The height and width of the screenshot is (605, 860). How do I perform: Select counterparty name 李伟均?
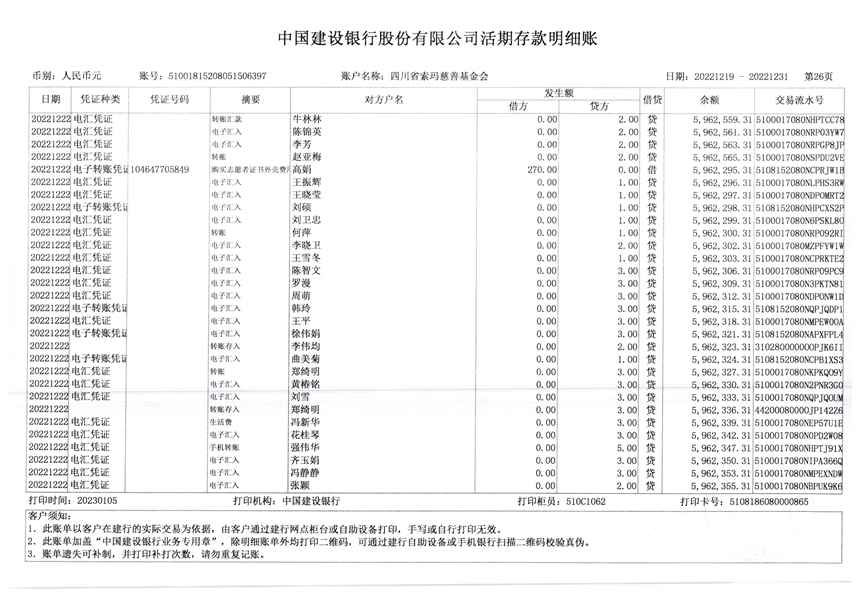307,346
